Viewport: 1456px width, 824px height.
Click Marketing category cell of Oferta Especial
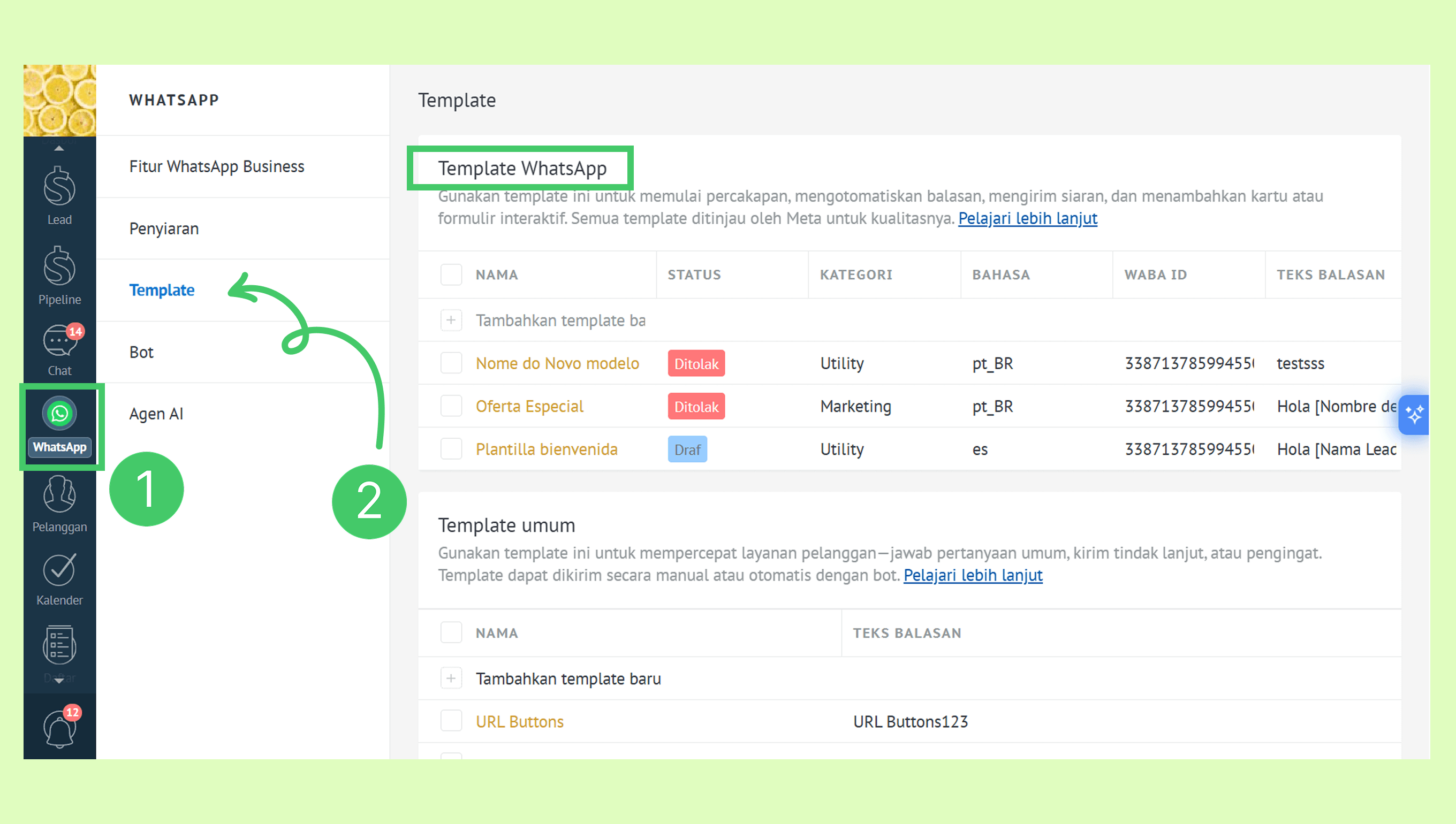click(x=855, y=406)
